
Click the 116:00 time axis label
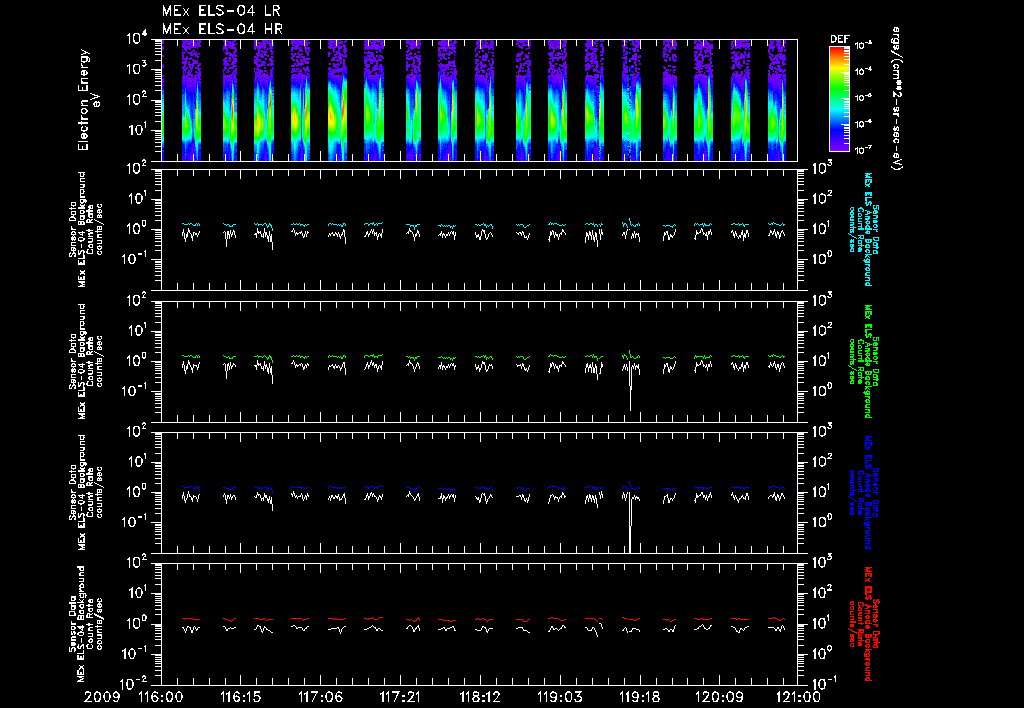pyautogui.click(x=161, y=698)
